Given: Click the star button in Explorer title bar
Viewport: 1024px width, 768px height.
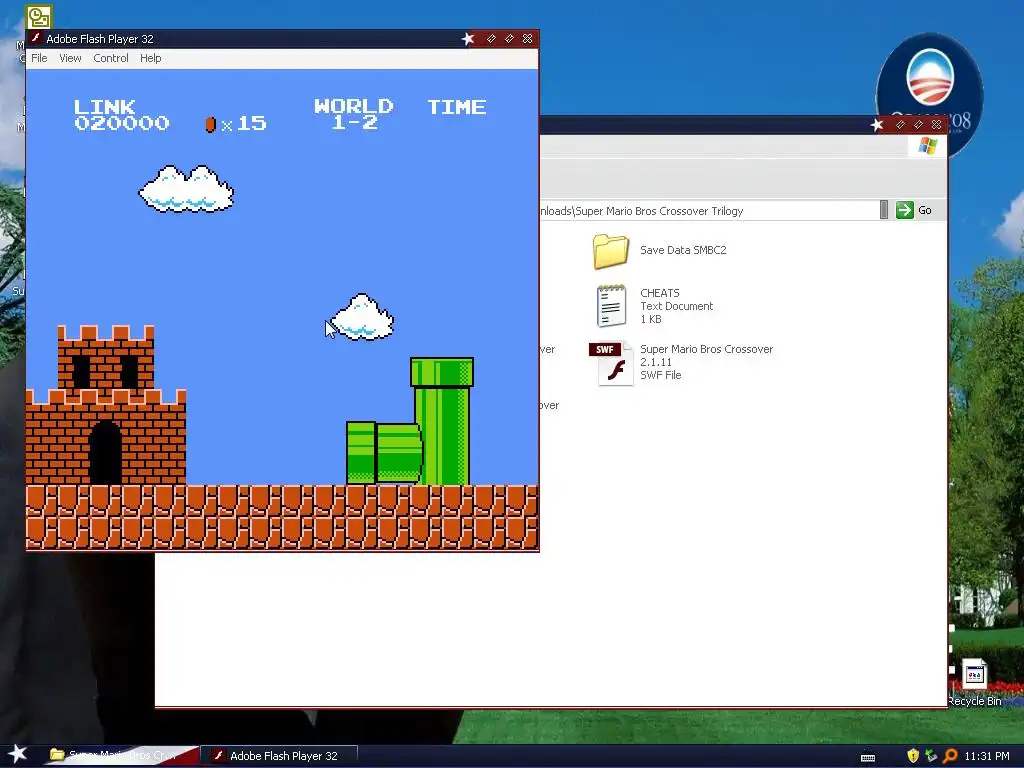Looking at the screenshot, I should (x=876, y=125).
